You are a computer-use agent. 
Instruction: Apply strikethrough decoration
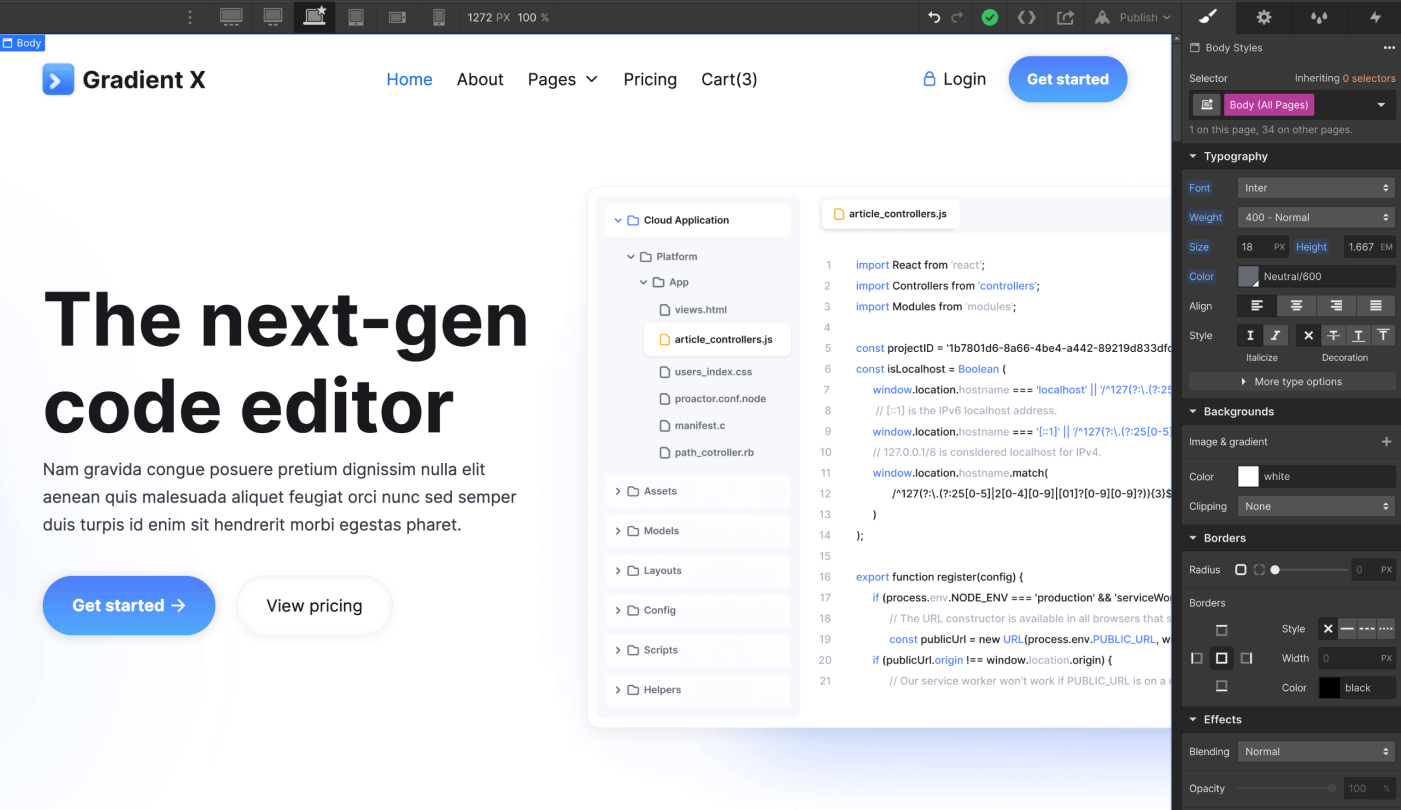(x=1333, y=336)
